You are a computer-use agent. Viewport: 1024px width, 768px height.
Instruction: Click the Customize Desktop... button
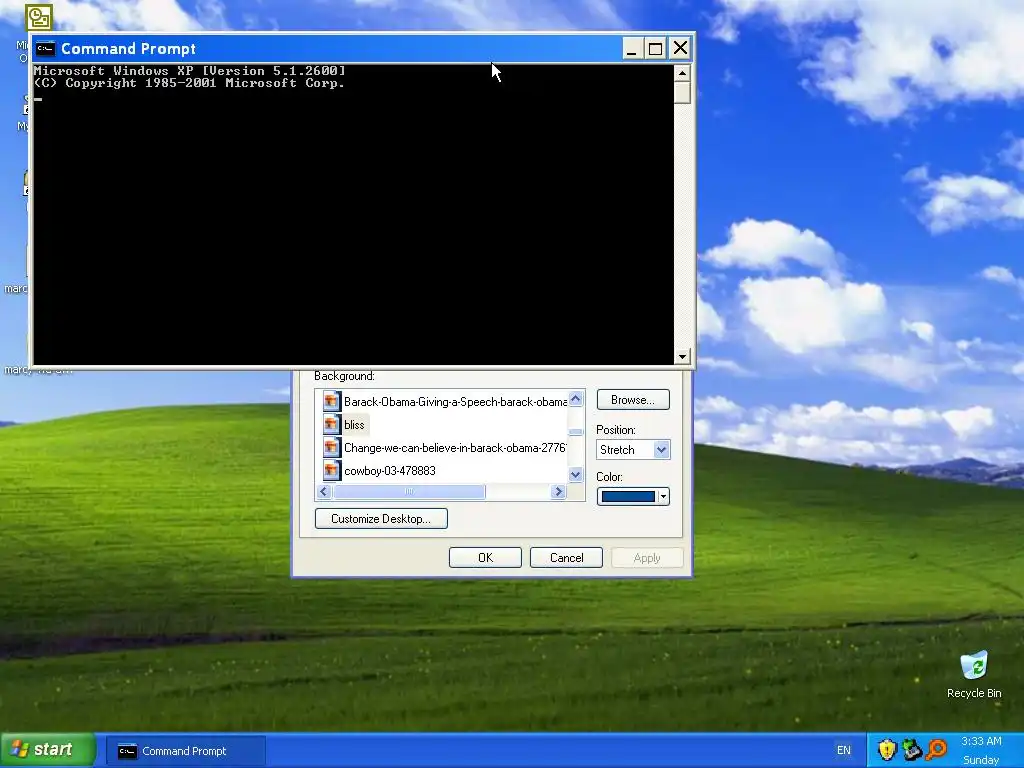click(x=381, y=519)
